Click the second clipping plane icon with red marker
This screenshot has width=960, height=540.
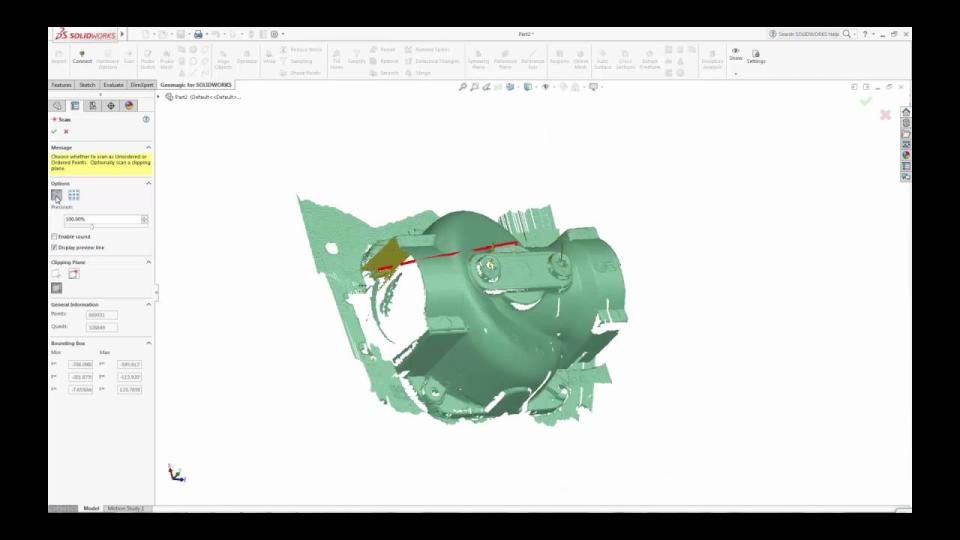(74, 274)
